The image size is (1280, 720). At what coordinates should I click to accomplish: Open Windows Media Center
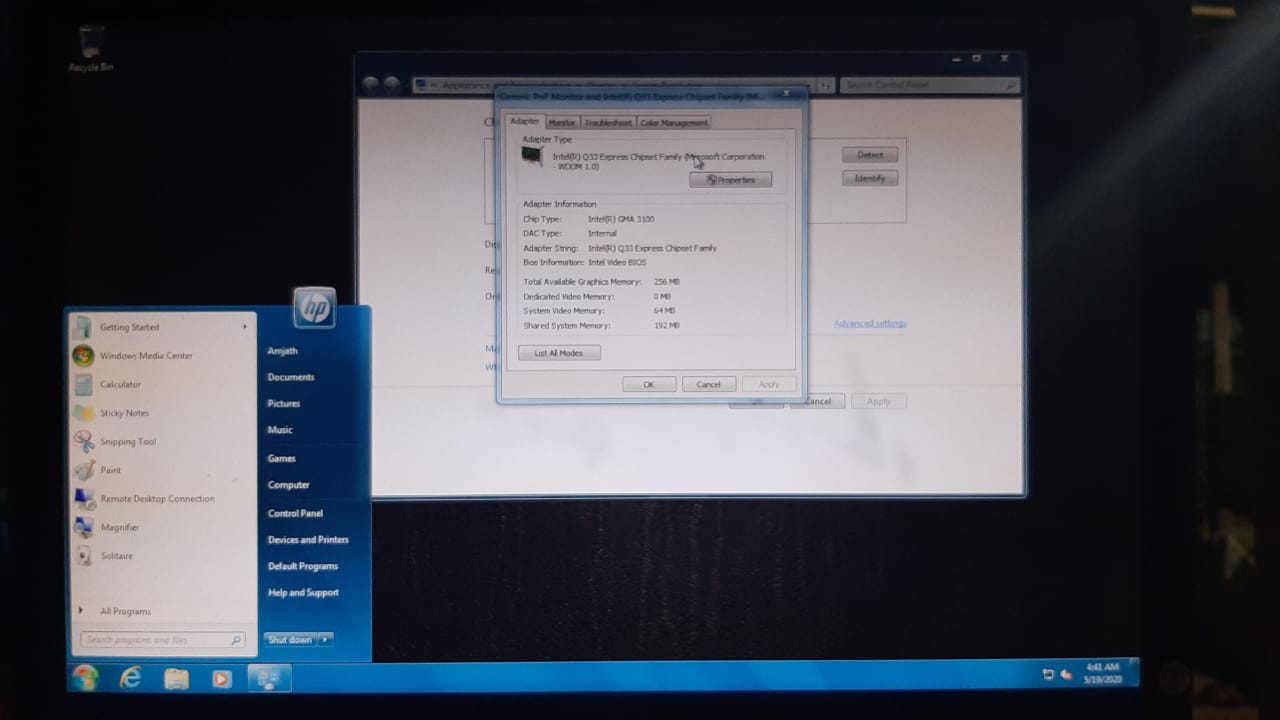146,355
